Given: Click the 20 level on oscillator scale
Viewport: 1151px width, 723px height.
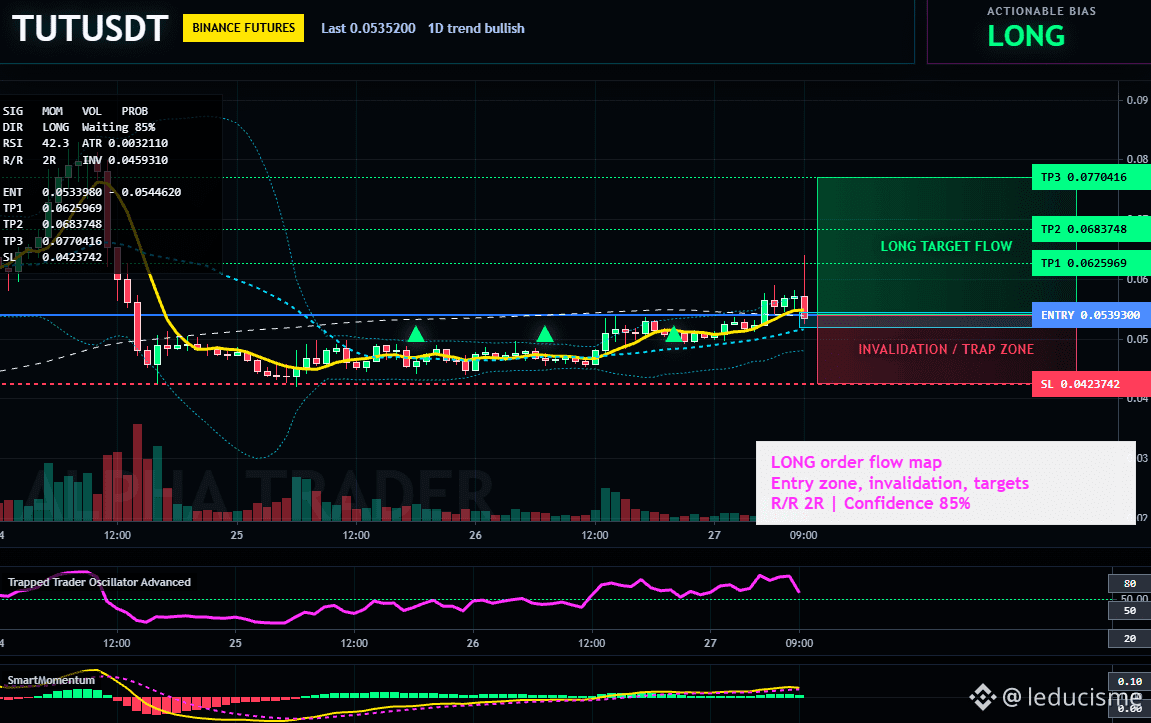Looking at the screenshot, I should 1130,639.
